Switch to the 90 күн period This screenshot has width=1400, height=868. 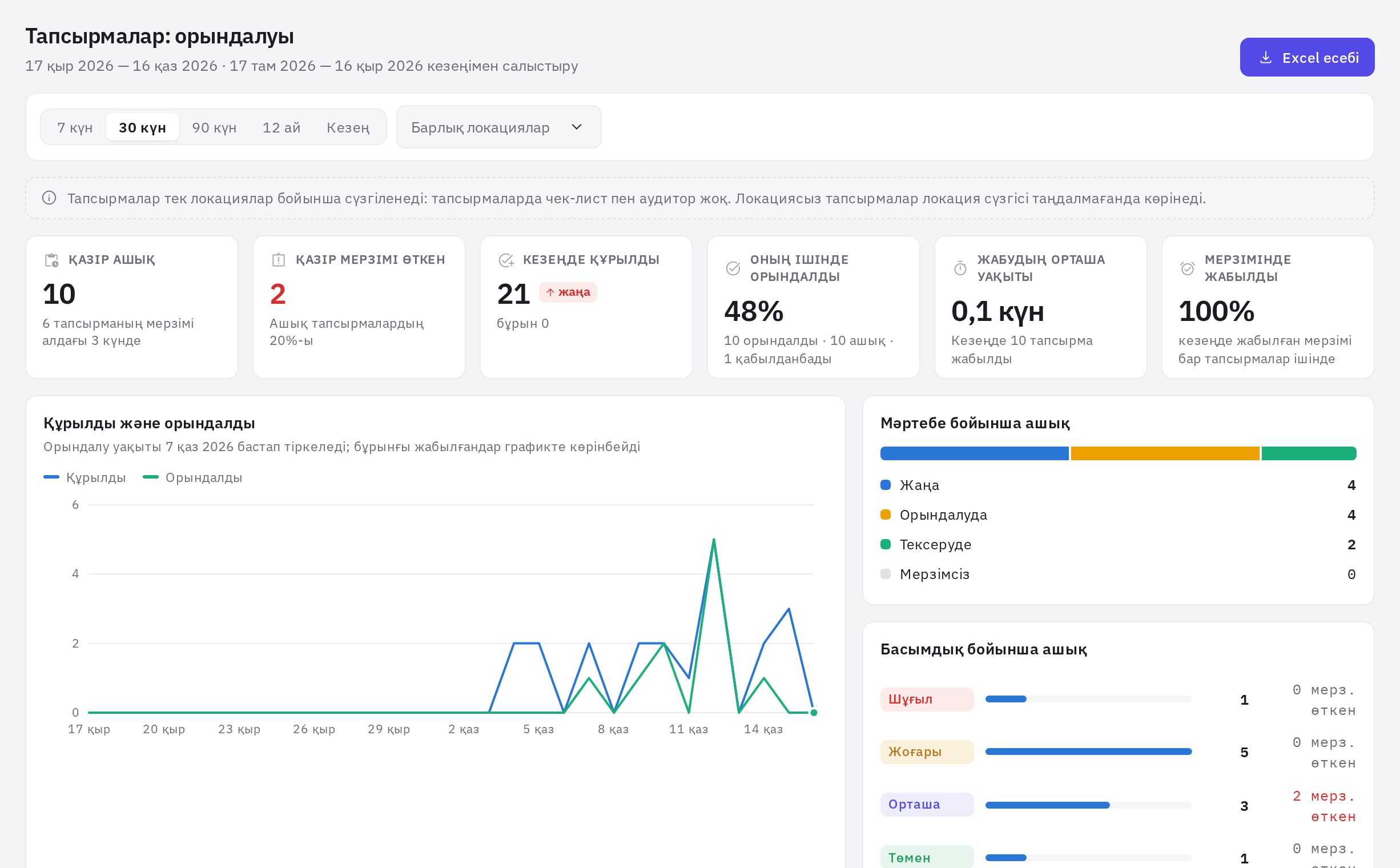214,127
